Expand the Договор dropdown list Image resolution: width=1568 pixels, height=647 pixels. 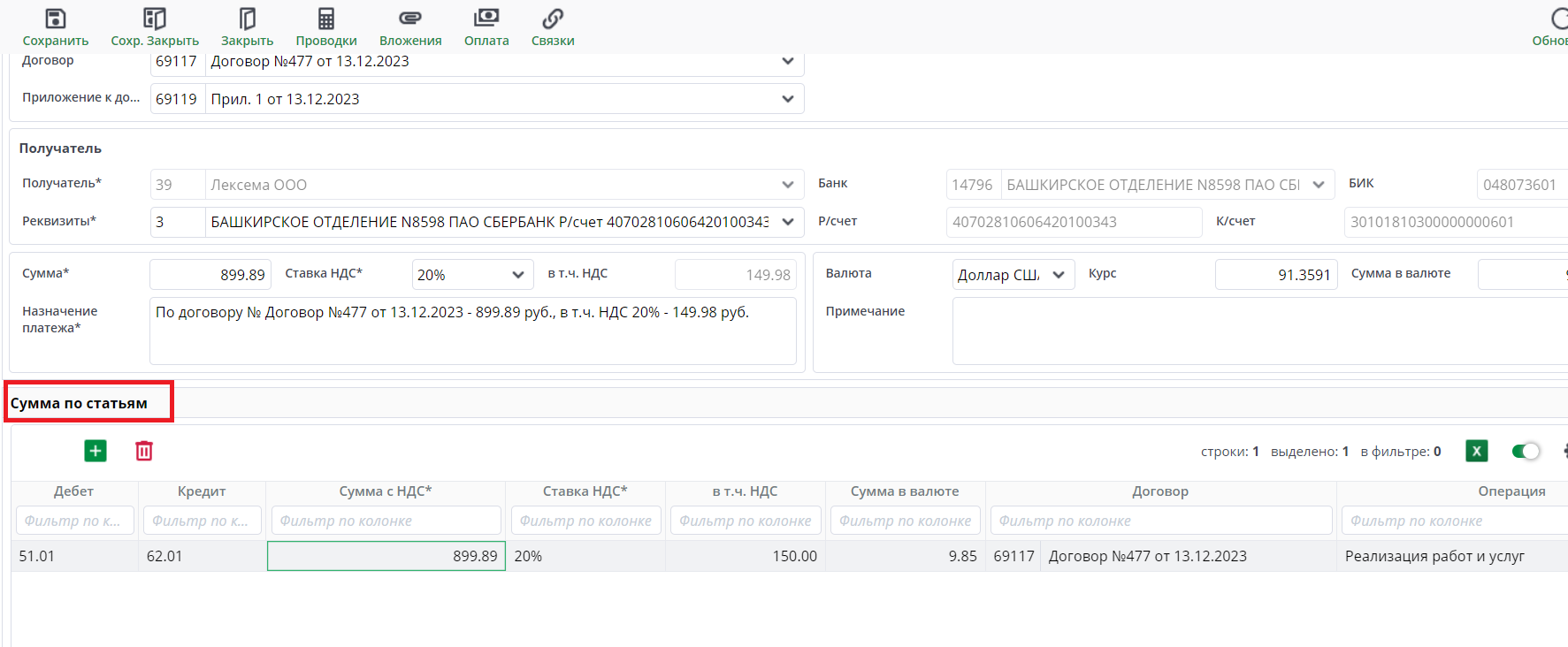point(787,61)
